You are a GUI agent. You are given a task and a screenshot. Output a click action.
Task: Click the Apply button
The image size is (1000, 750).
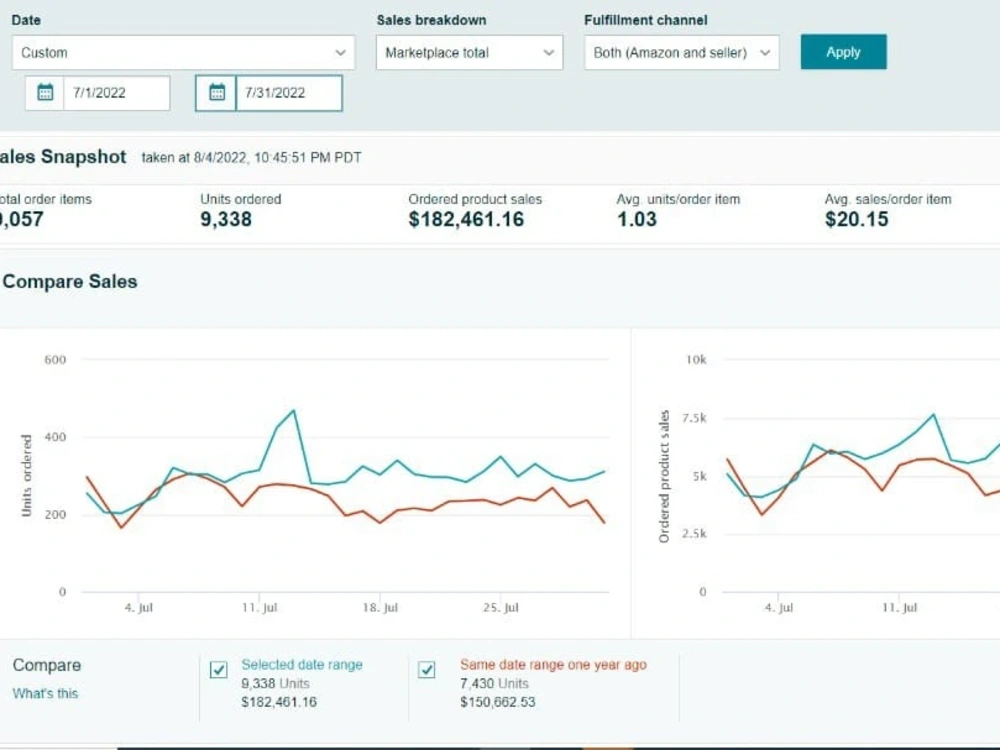tap(843, 52)
